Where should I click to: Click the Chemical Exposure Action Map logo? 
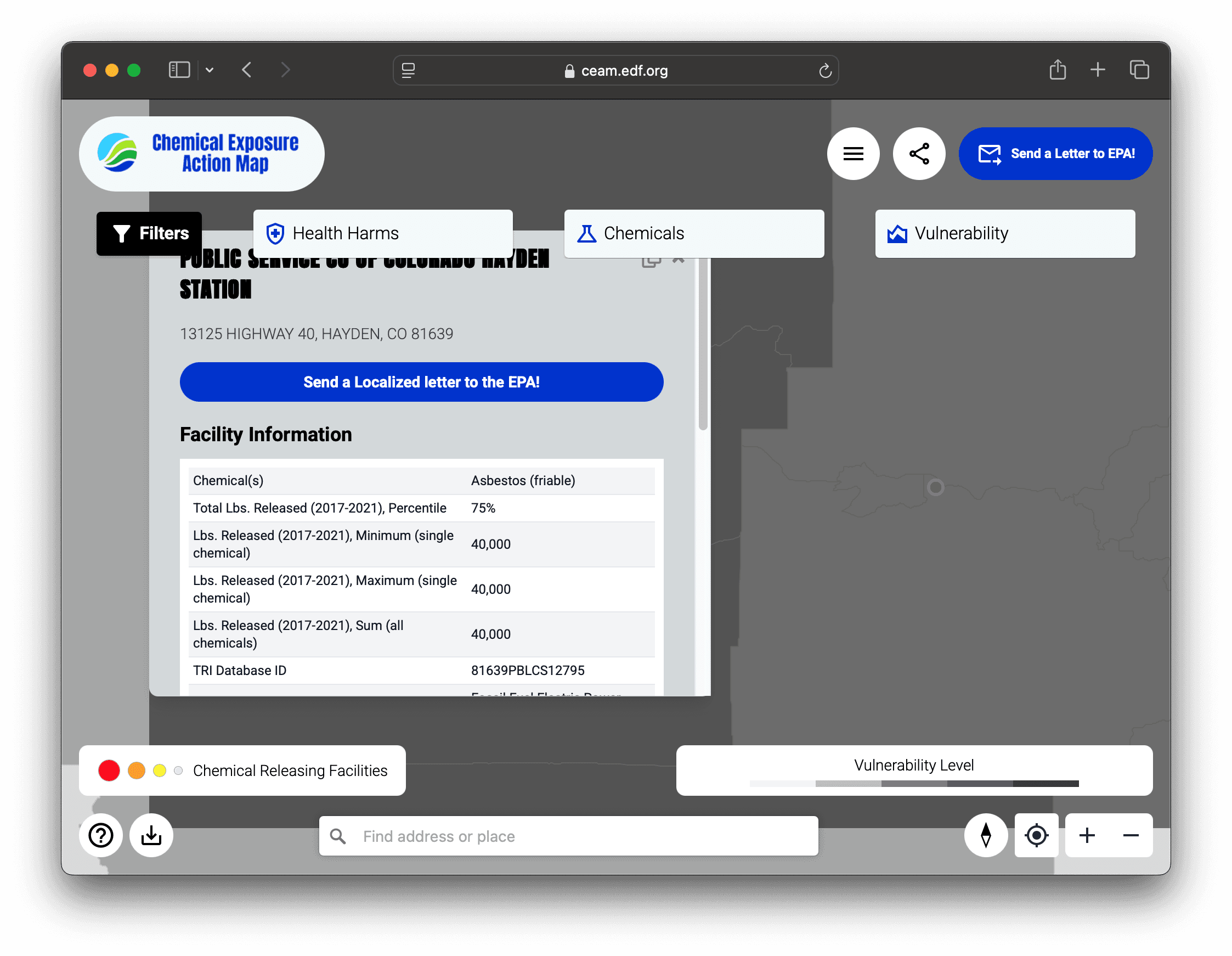(x=201, y=154)
